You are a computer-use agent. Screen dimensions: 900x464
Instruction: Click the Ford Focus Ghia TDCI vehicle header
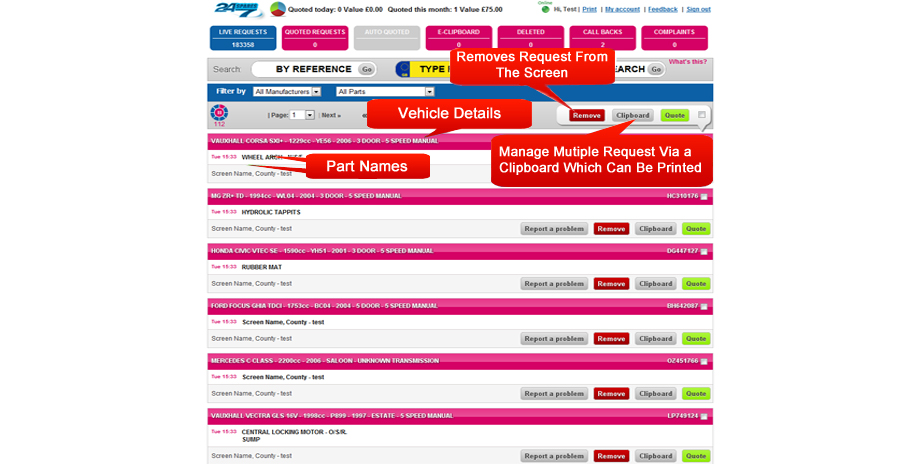(460, 307)
